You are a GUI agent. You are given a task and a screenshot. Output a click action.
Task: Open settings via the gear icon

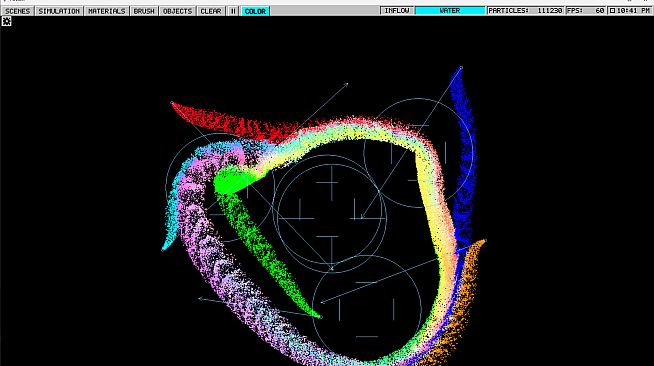click(6, 21)
